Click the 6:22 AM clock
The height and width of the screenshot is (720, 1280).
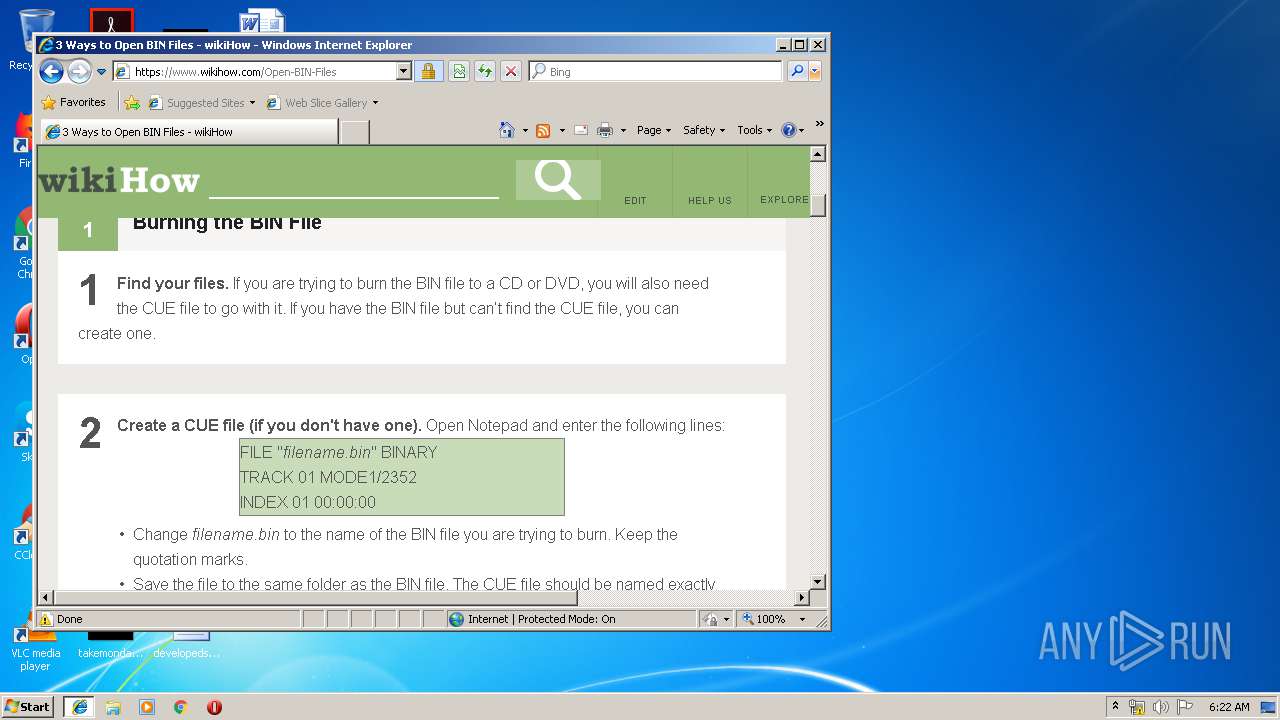(1229, 707)
